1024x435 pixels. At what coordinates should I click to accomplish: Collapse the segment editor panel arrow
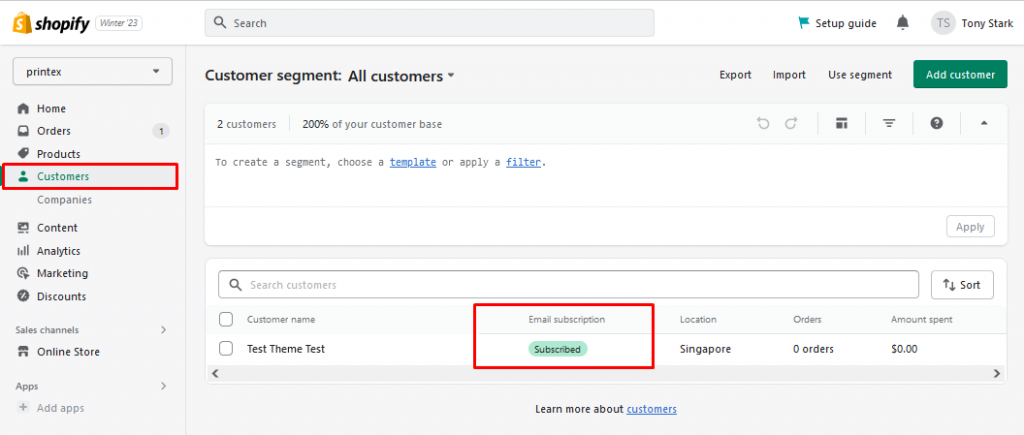pos(984,123)
